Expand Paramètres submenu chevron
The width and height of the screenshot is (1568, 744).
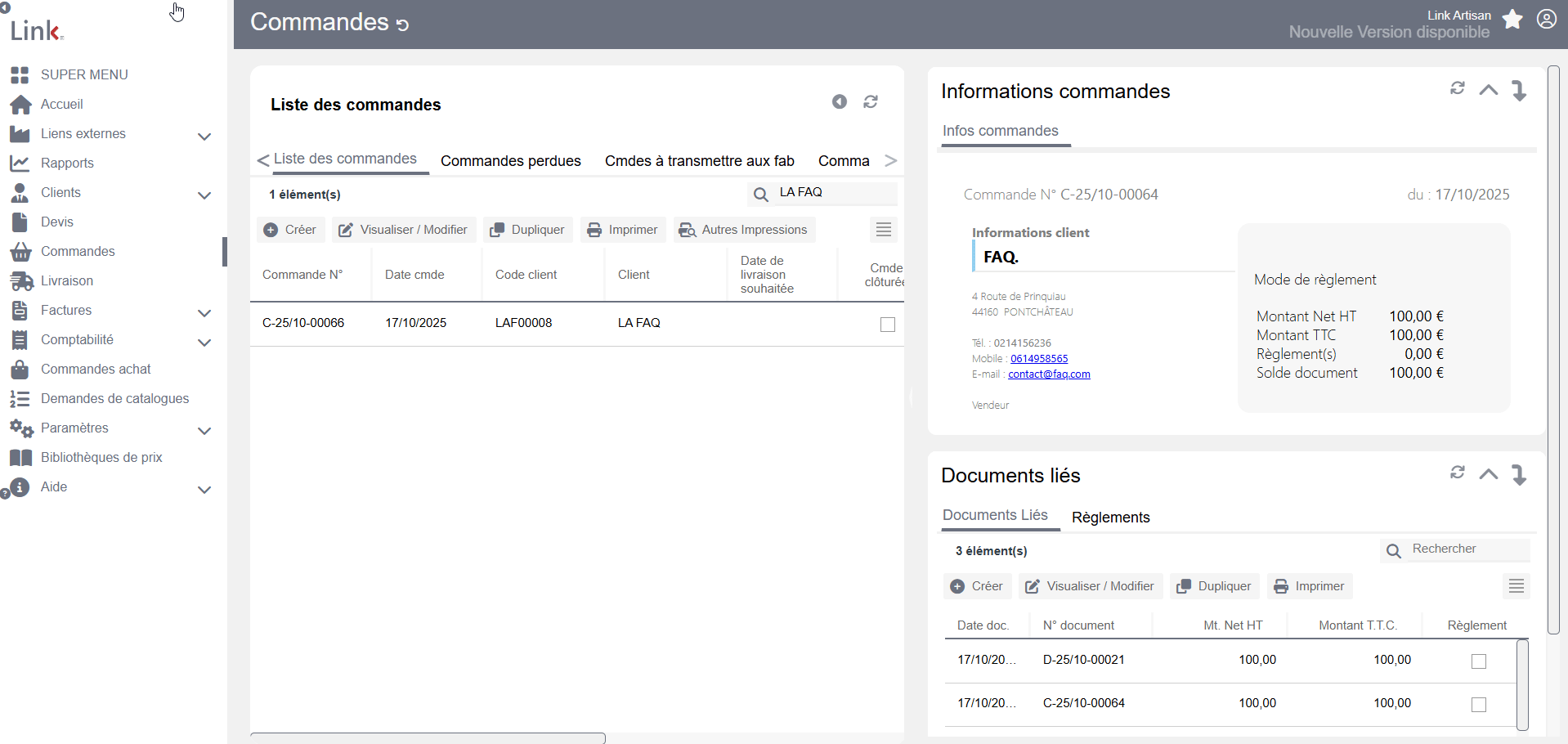(204, 430)
